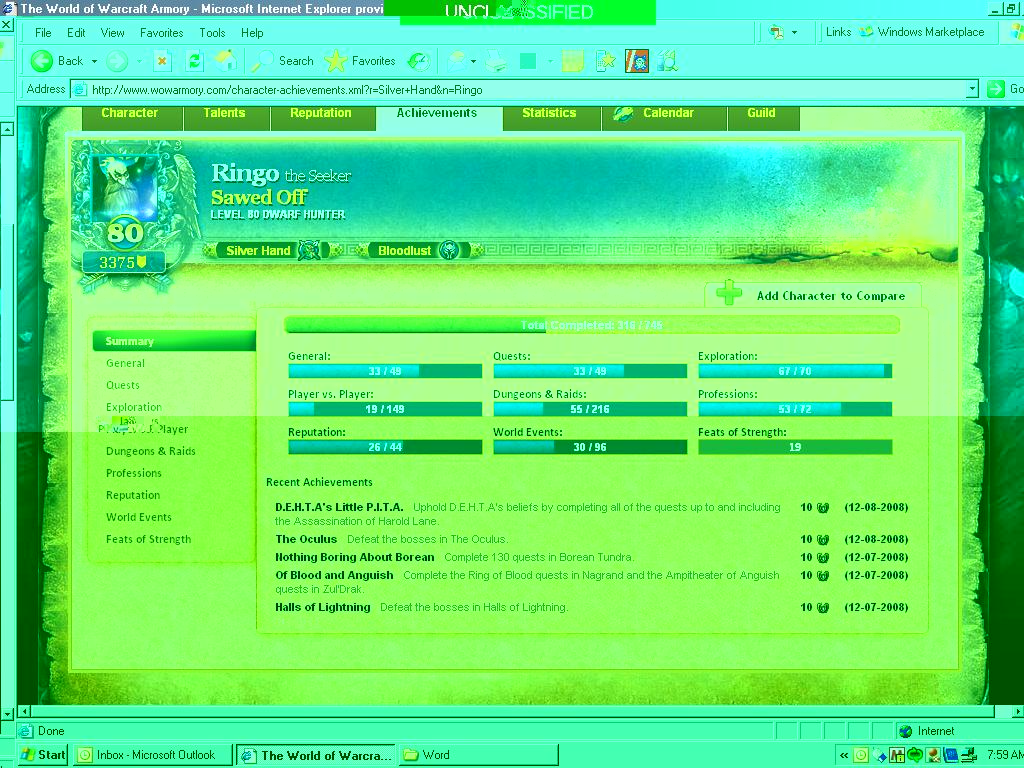
Task: Refresh the page with the green Refresh icon
Action: (194, 61)
